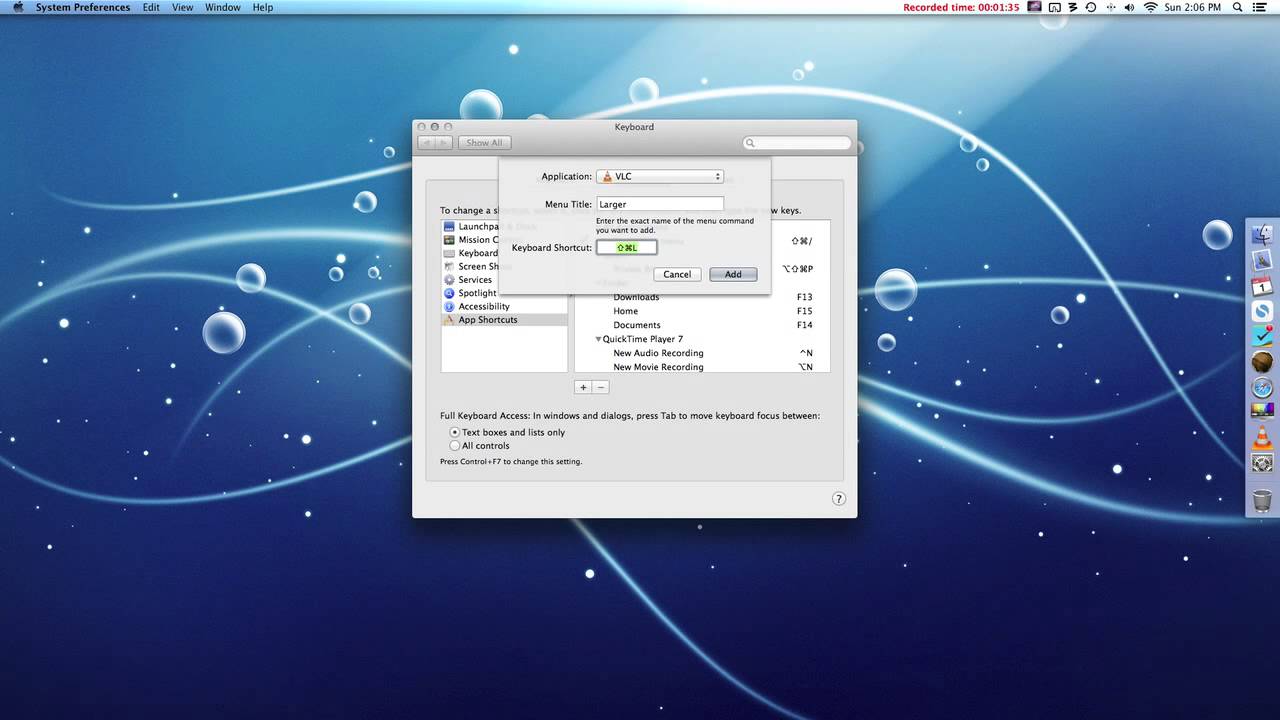Open the Apple menu
The width and height of the screenshot is (1280, 720).
[x=17, y=7]
